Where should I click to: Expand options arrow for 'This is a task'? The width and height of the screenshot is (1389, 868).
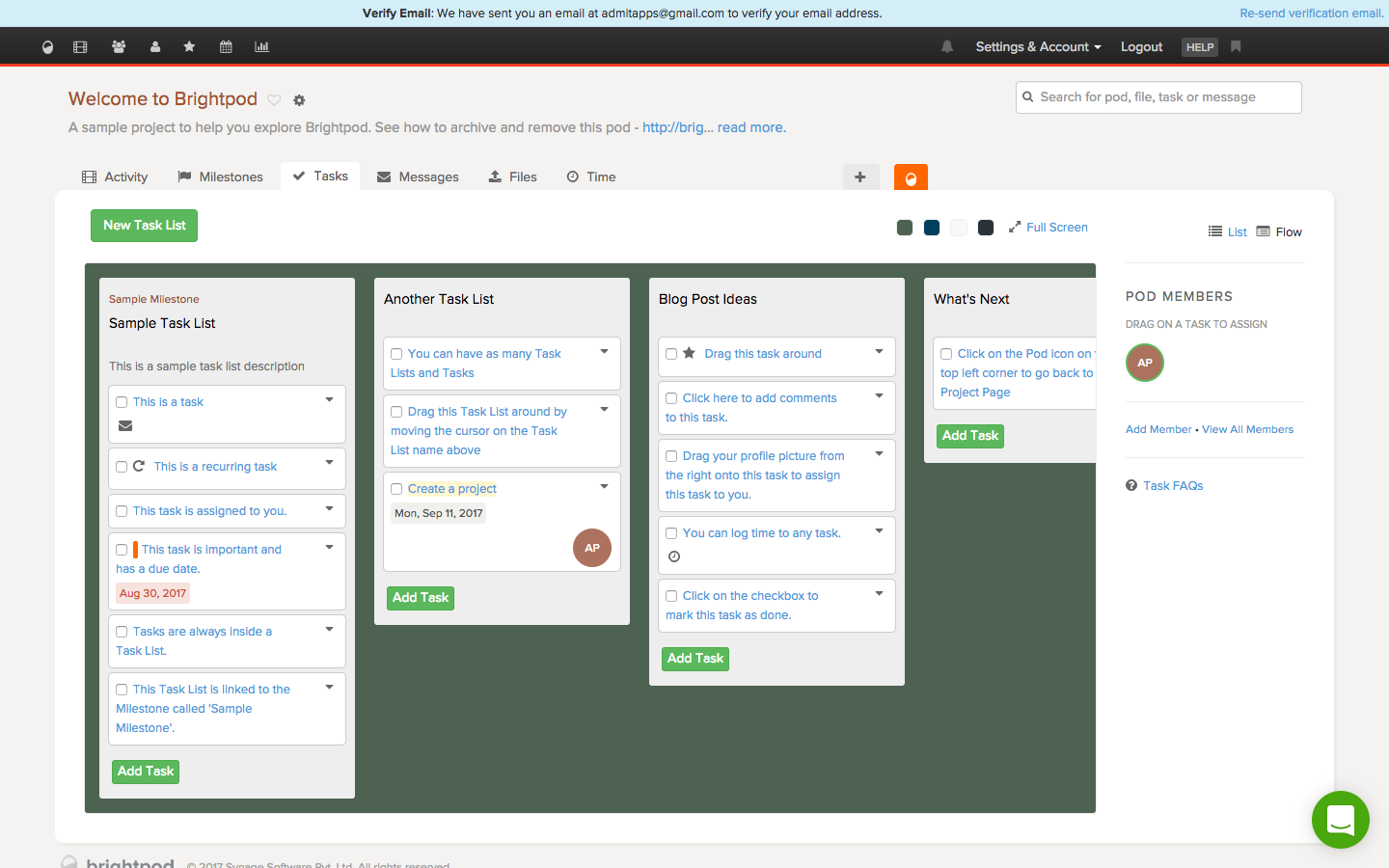329,399
